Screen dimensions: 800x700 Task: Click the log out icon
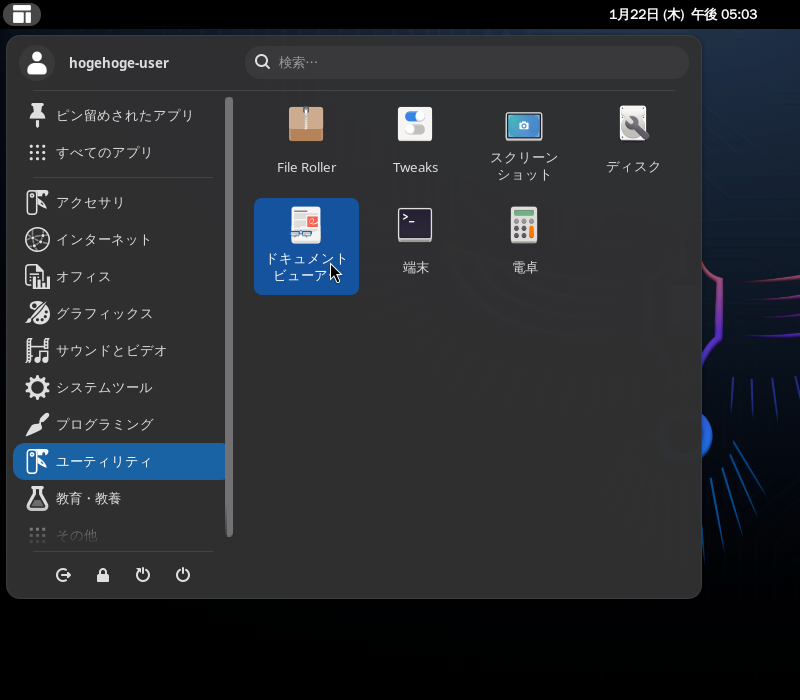click(64, 575)
